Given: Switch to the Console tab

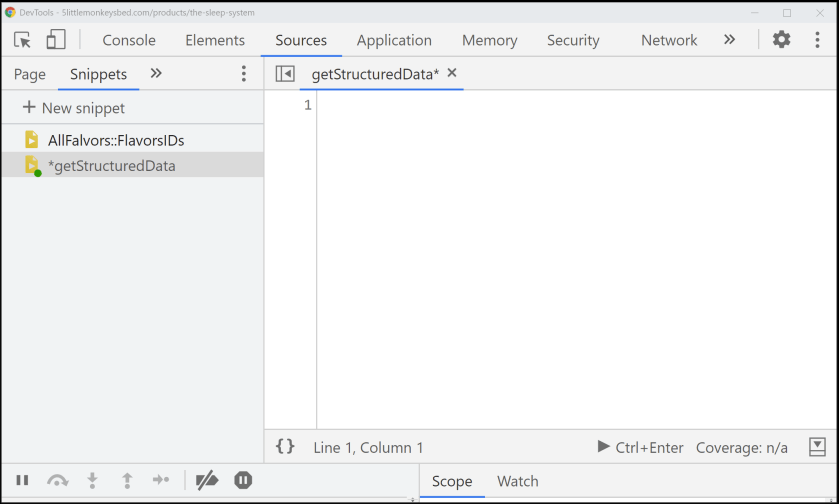Looking at the screenshot, I should pyautogui.click(x=129, y=40).
